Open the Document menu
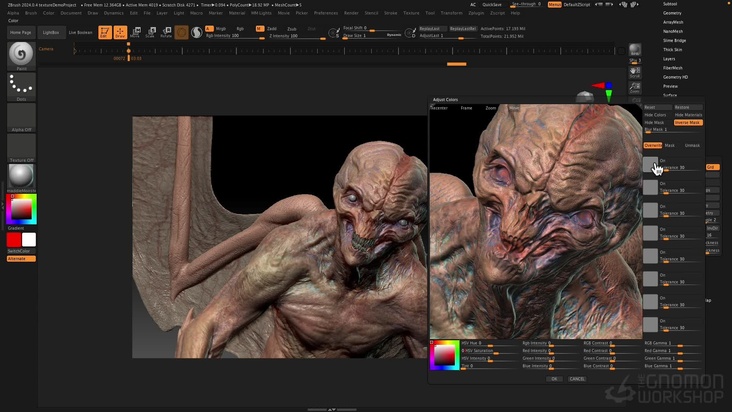Screen dimensions: 732x412 point(71,13)
